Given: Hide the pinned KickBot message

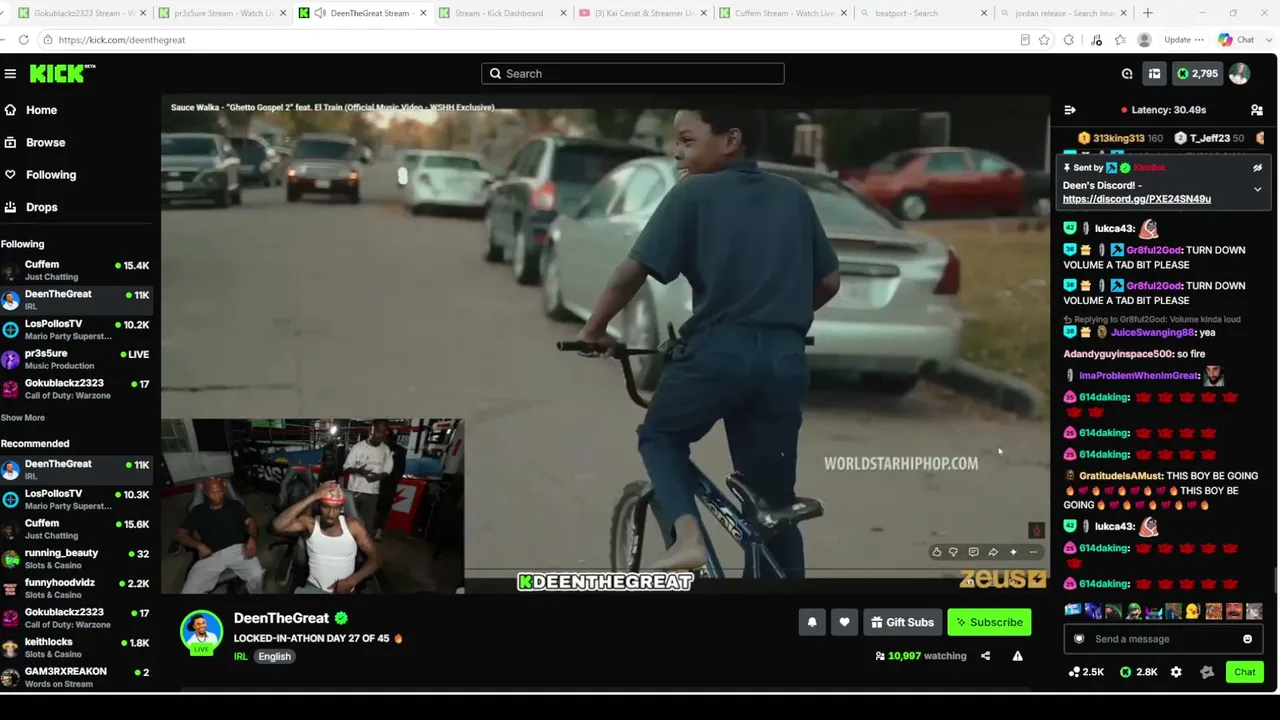Looking at the screenshot, I should tap(1258, 168).
